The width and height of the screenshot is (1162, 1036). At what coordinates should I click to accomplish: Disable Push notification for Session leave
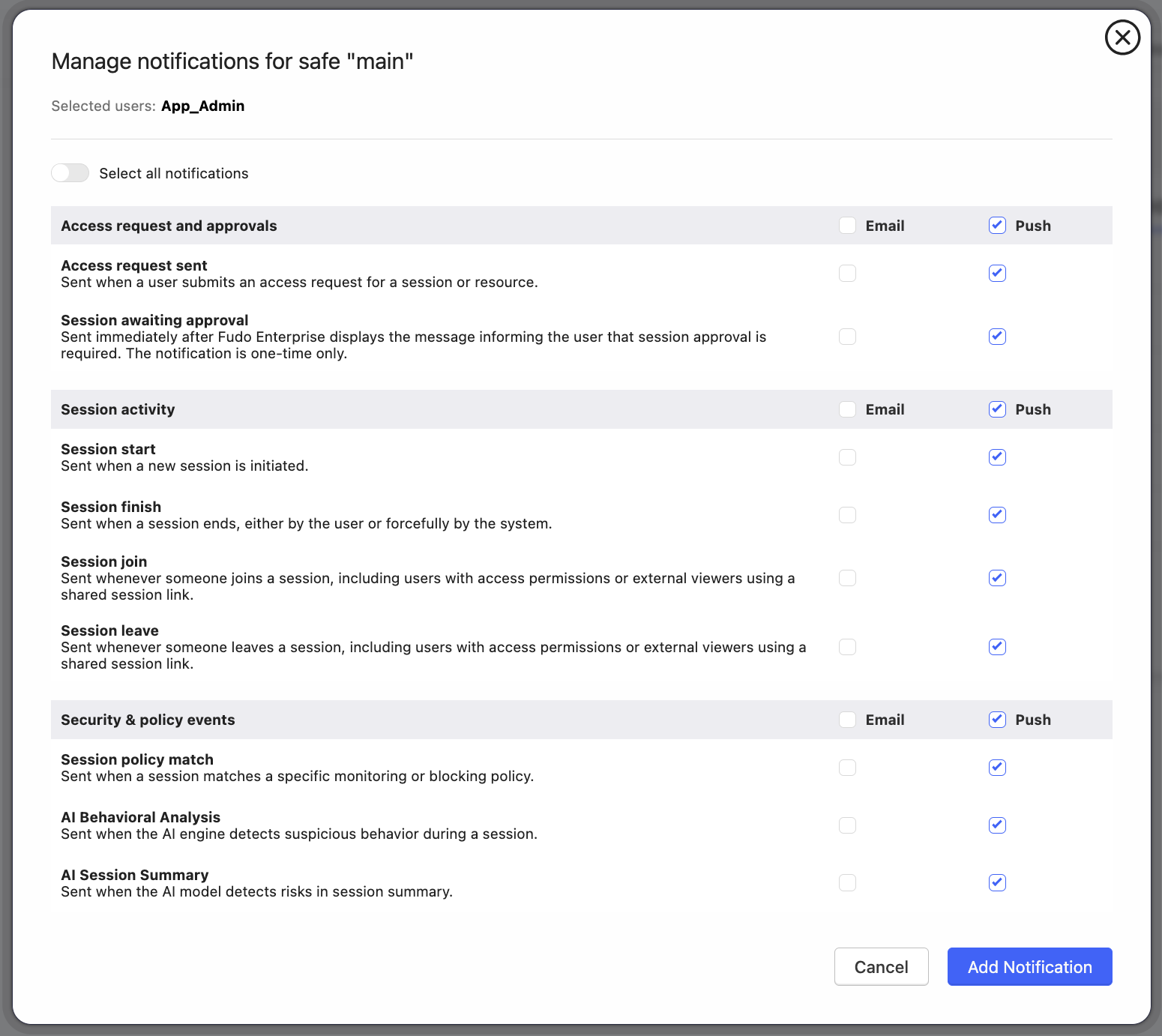[x=997, y=647]
